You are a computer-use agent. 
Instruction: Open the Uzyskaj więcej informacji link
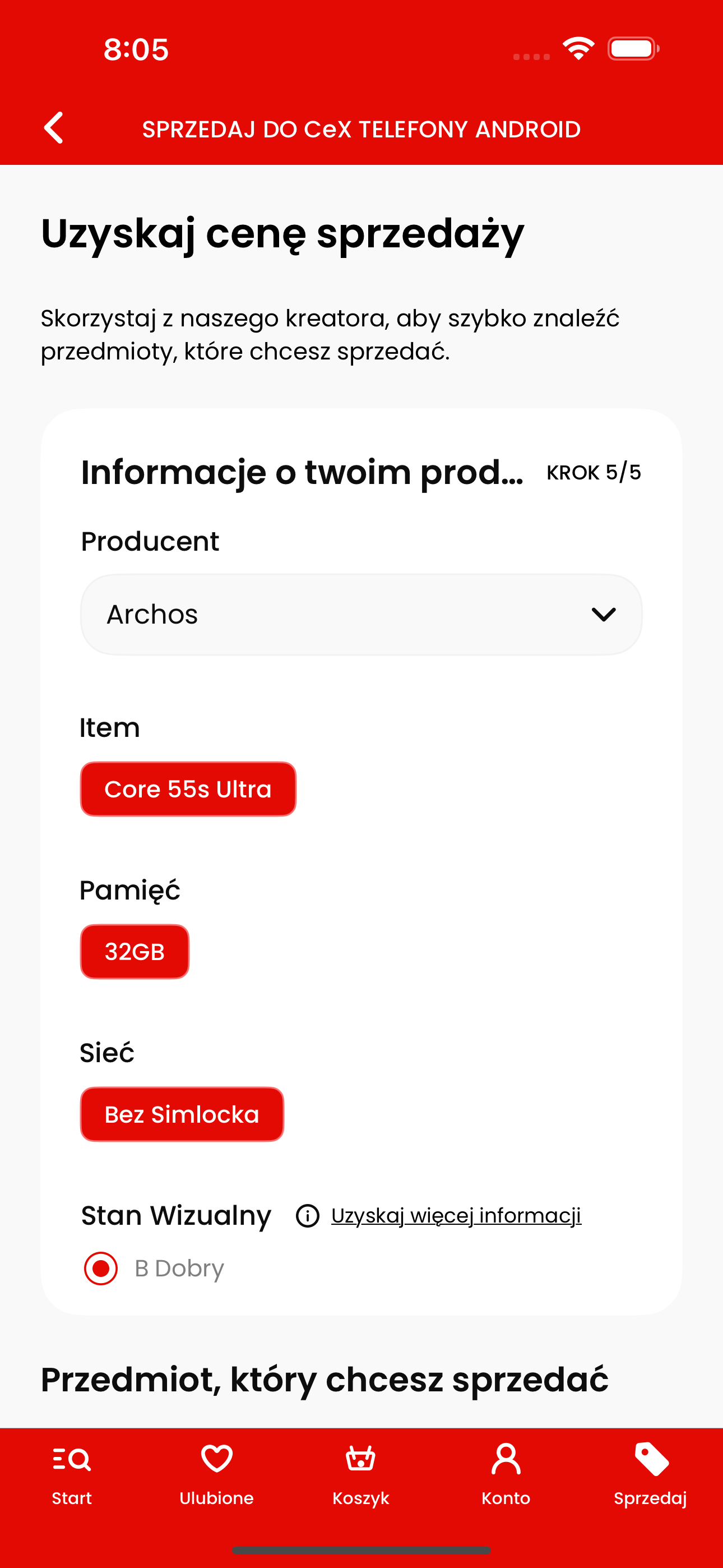[456, 1216]
